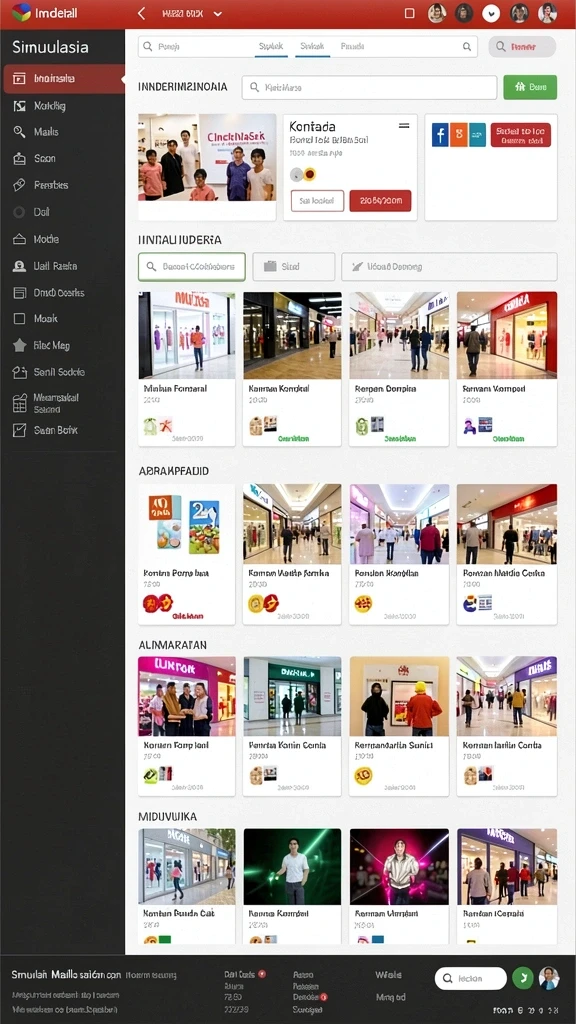Screen dimensions: 576x1024
Task: Click the grey dot in Kontada card
Action: click(296, 174)
